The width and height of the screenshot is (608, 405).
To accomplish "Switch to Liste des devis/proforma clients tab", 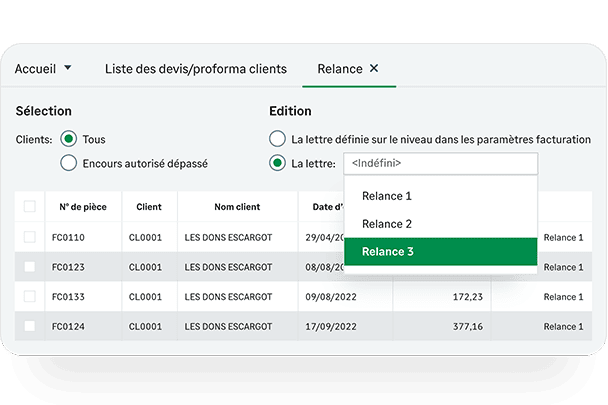I will [x=196, y=69].
